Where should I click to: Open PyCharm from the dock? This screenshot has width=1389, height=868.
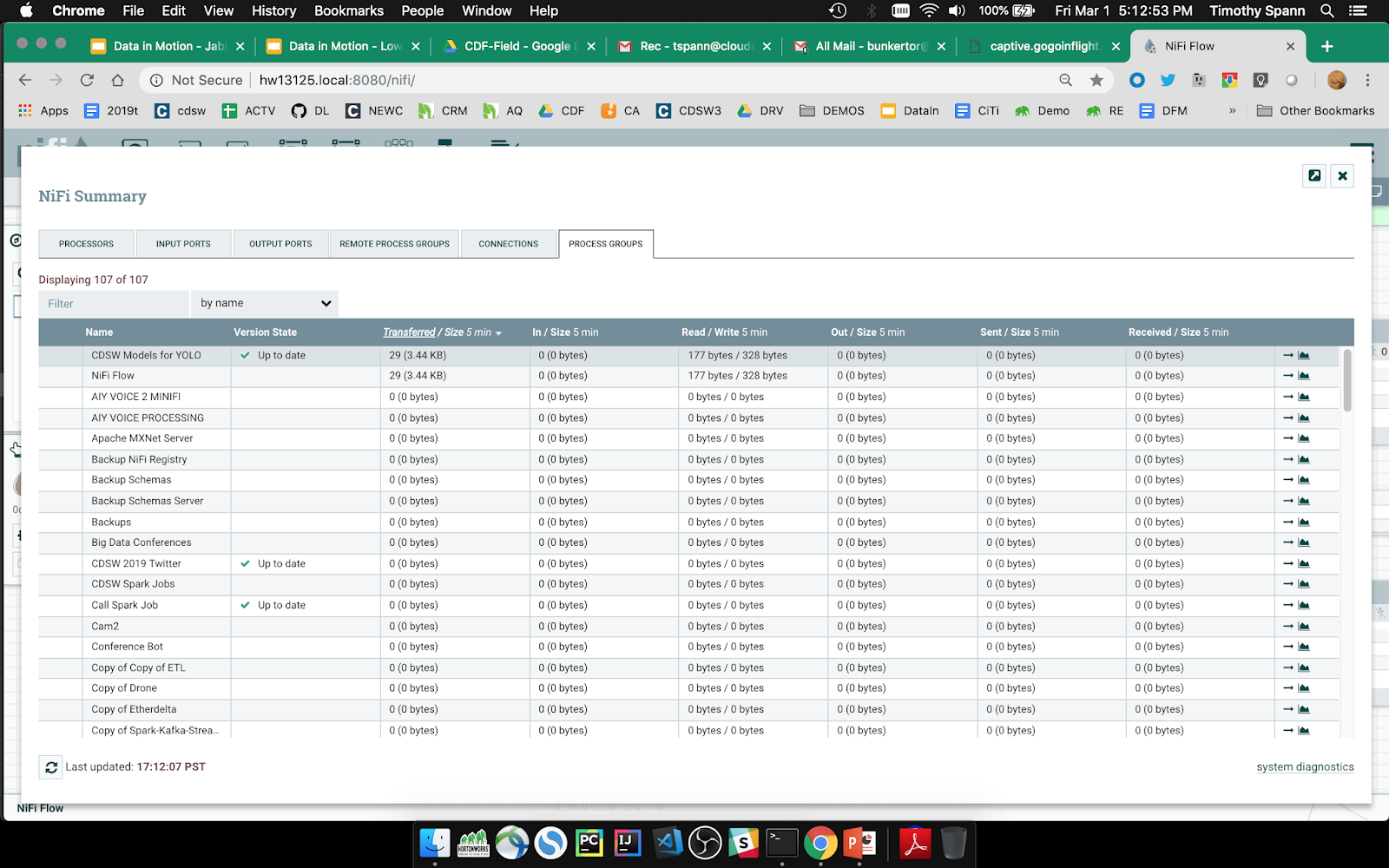(x=589, y=843)
